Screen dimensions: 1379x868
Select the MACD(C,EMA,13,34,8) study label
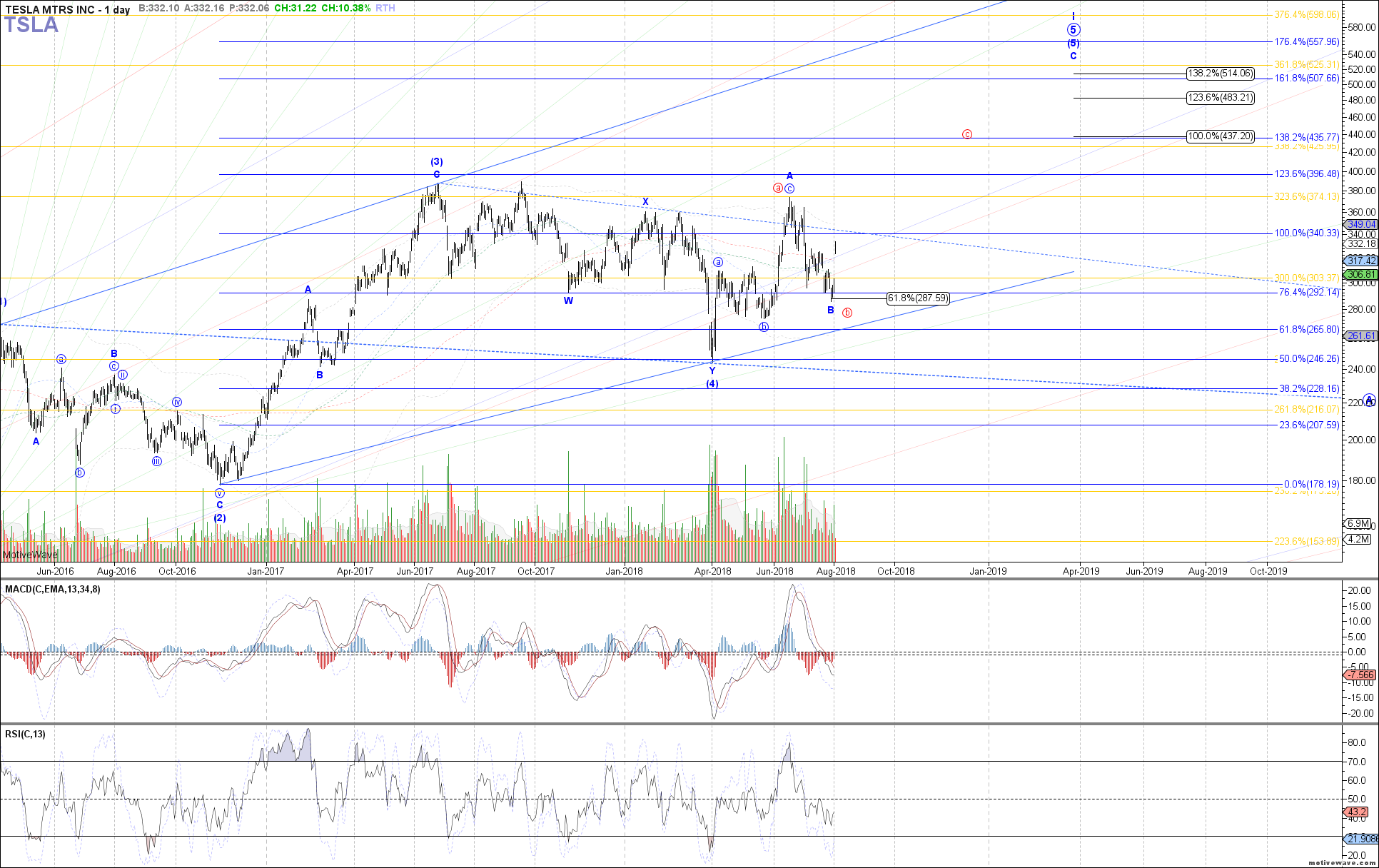pos(53,589)
